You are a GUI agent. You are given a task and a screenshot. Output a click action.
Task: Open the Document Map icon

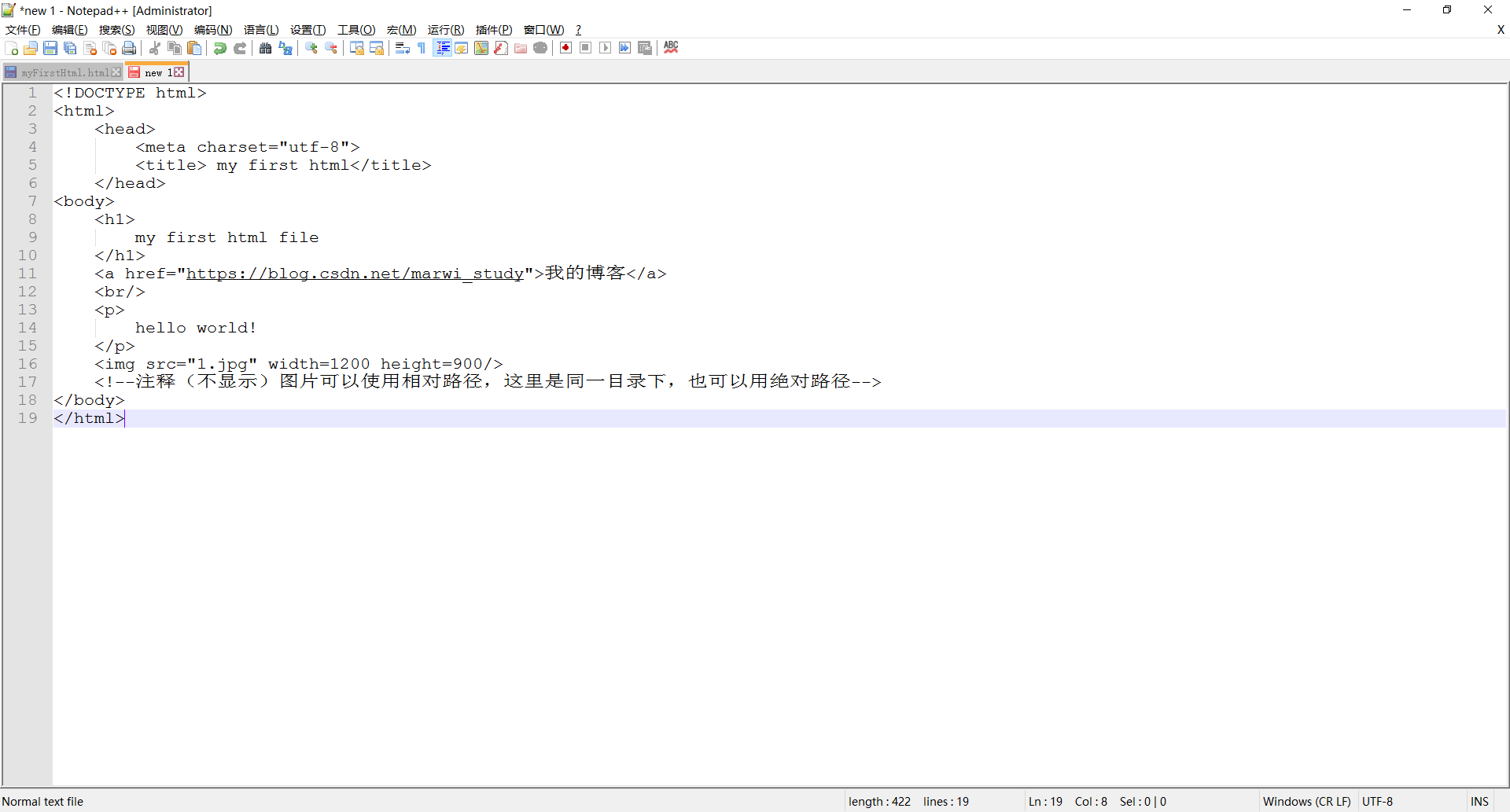coord(481,48)
